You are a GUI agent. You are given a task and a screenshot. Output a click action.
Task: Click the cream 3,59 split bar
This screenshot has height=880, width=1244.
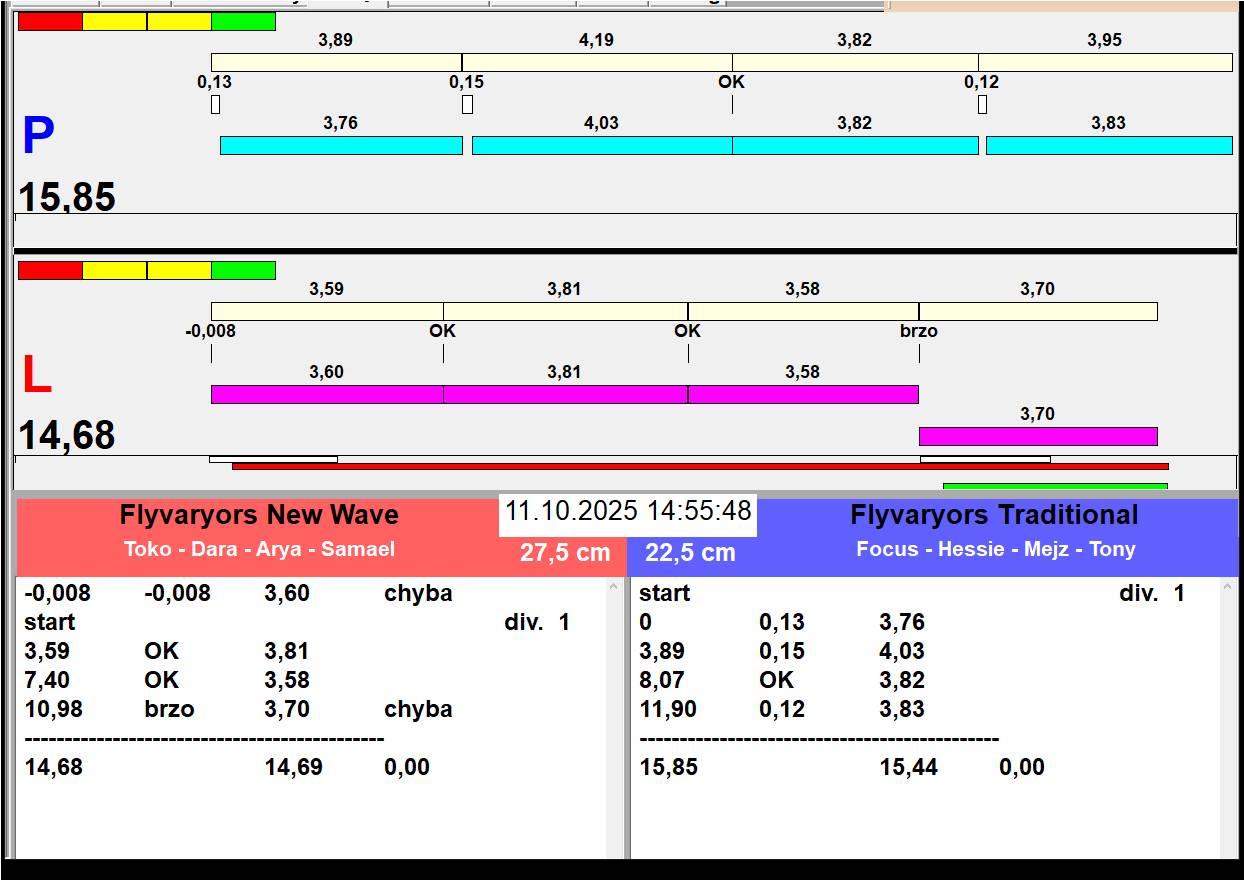[x=327, y=311]
